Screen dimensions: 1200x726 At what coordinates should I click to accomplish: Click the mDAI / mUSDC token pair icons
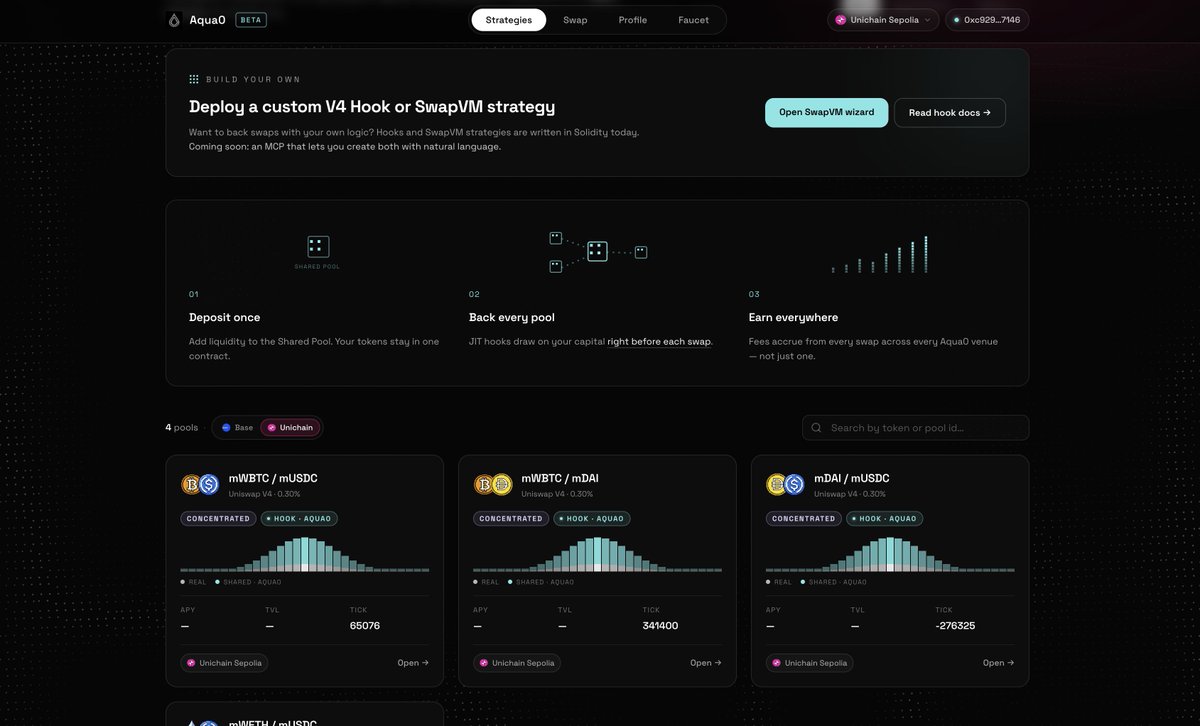tap(785, 484)
